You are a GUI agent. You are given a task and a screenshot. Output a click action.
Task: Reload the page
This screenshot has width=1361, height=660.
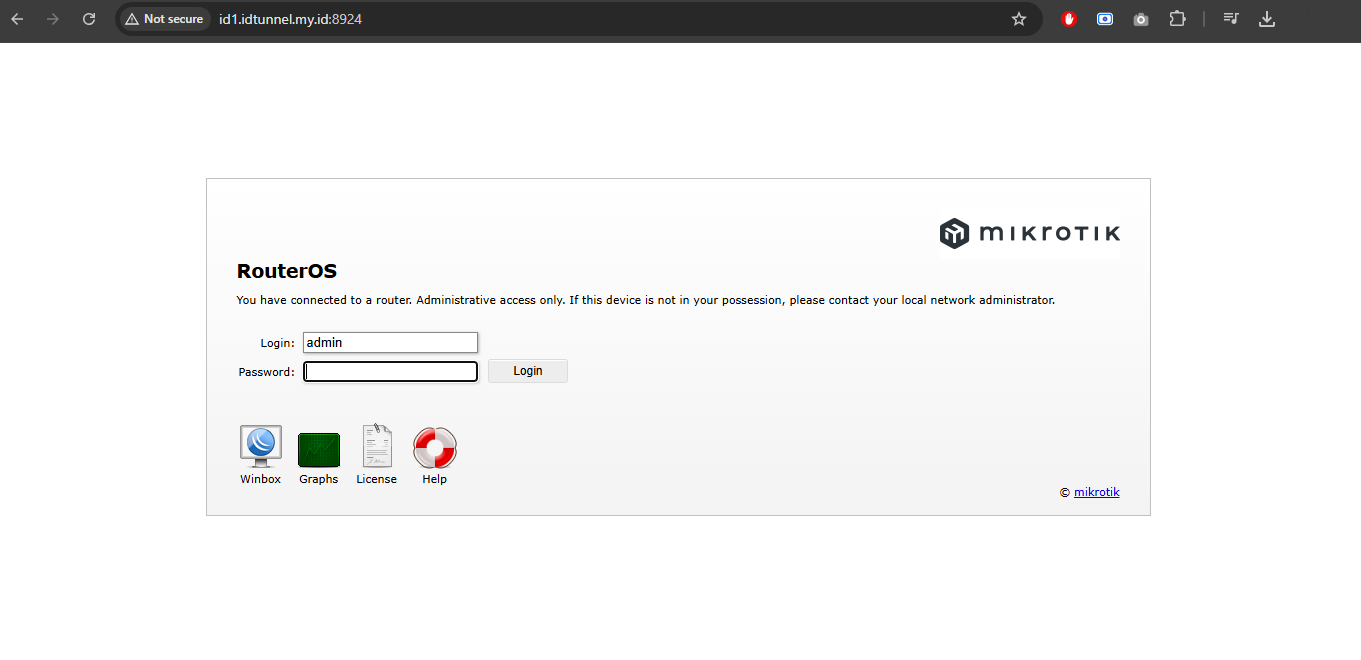tap(89, 19)
